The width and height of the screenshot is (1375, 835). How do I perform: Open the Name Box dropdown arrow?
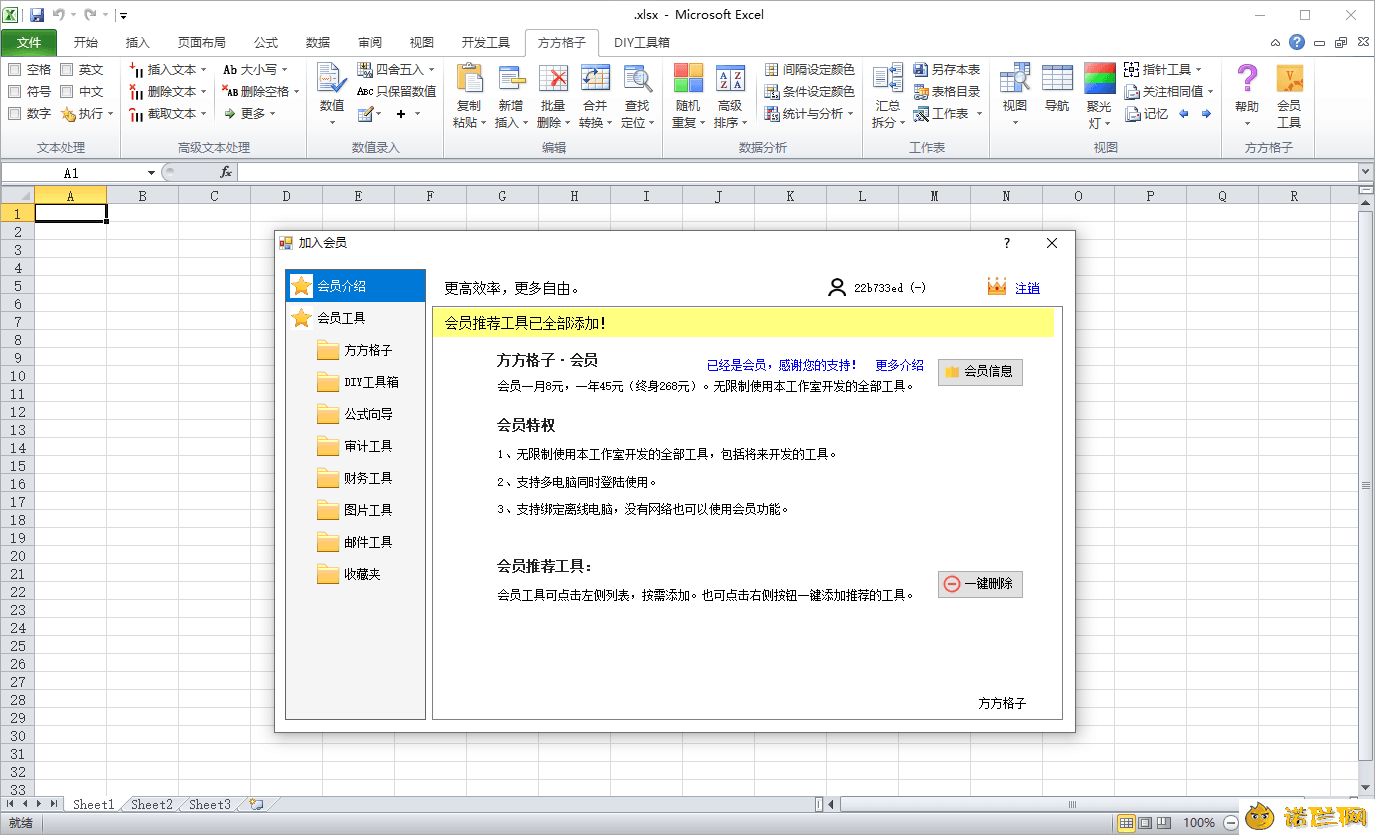click(x=151, y=173)
